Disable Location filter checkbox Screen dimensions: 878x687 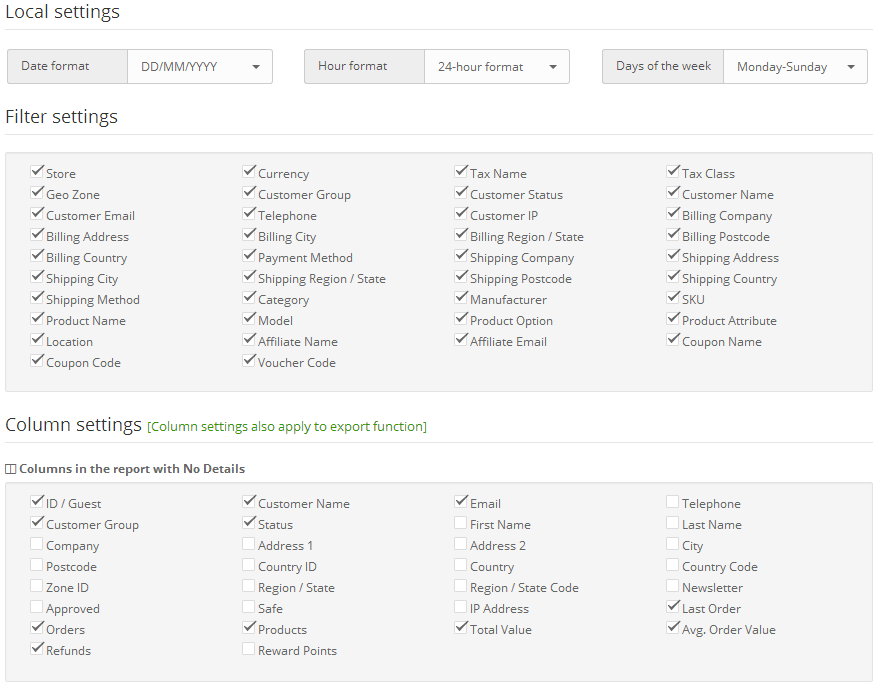pos(37,339)
